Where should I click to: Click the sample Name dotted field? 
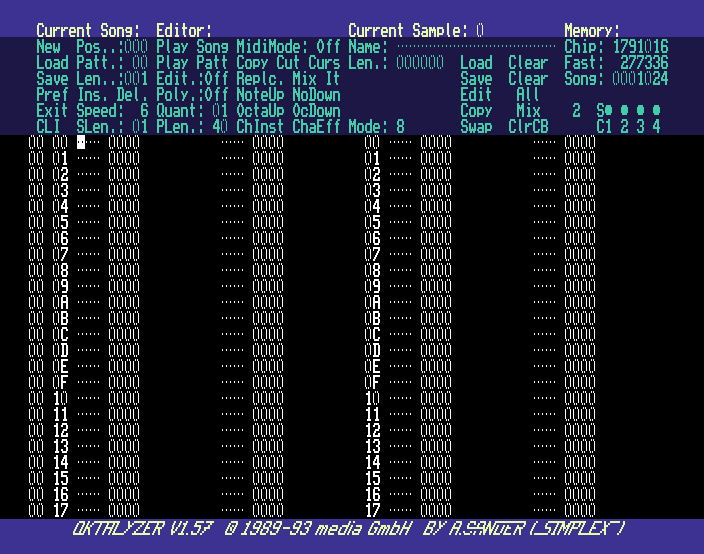click(476, 47)
